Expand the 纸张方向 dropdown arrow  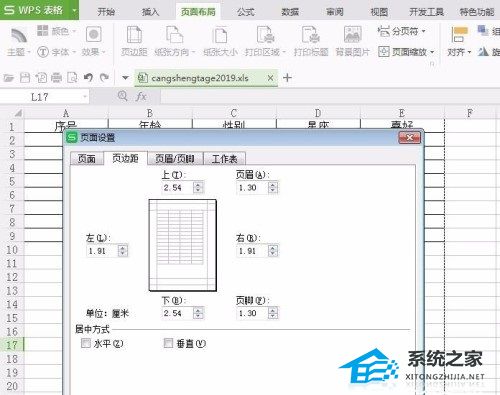193,52
